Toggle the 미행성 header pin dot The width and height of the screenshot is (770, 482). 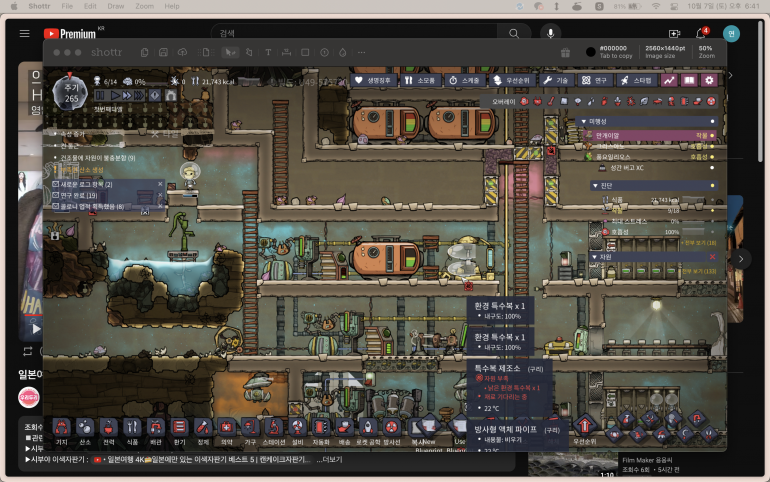click(x=712, y=121)
